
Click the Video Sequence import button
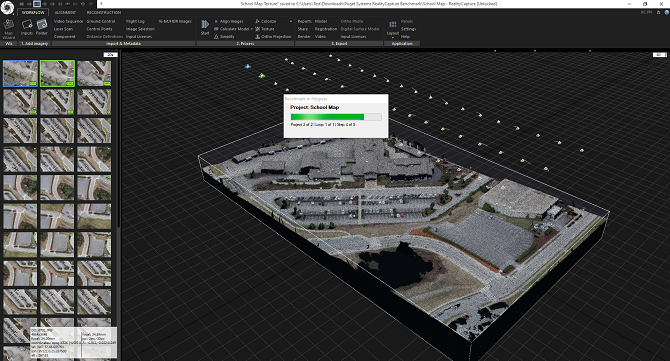click(x=68, y=21)
